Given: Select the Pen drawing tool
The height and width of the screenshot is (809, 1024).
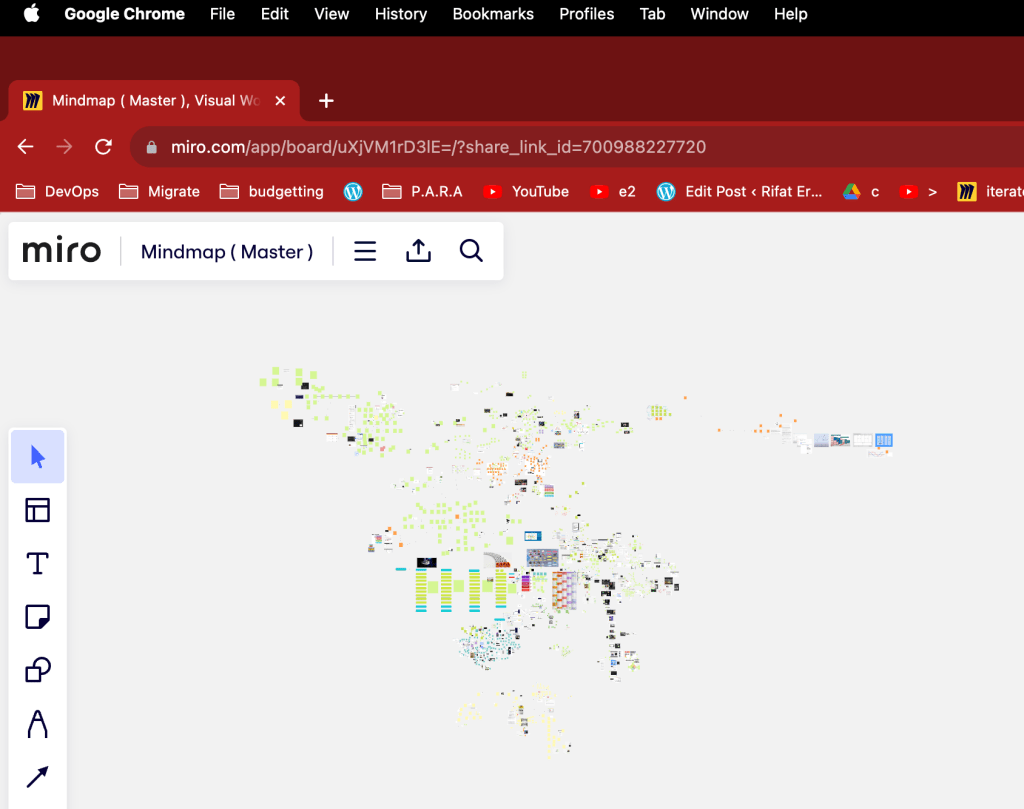Looking at the screenshot, I should click(x=37, y=724).
